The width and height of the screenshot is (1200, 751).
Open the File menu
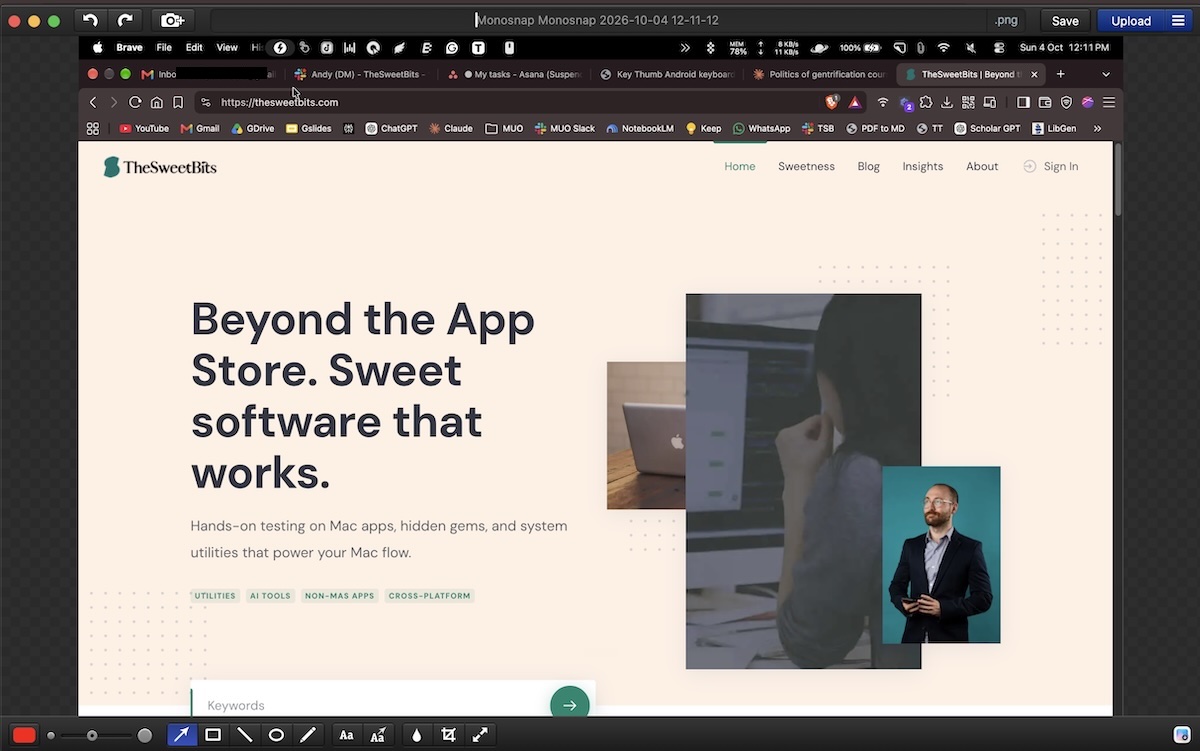coord(164,47)
